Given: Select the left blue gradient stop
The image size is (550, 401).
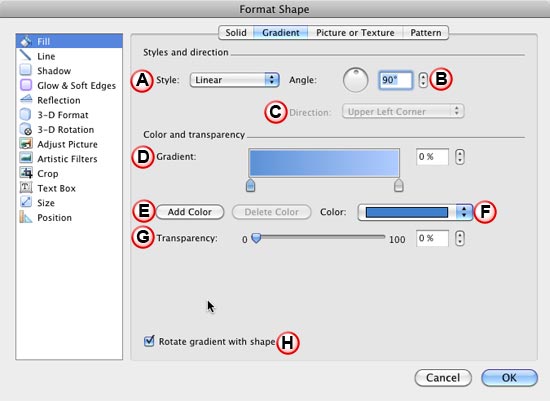Looking at the screenshot, I should [250, 185].
